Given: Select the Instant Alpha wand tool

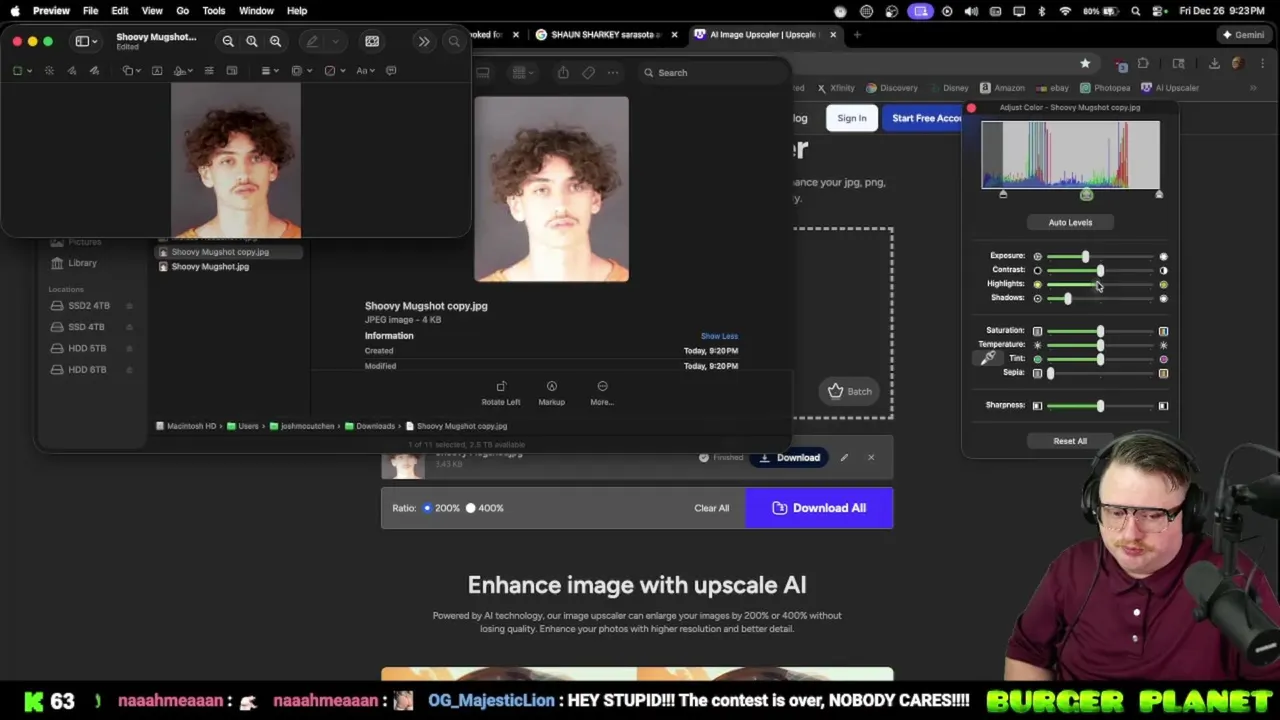Looking at the screenshot, I should (49, 71).
